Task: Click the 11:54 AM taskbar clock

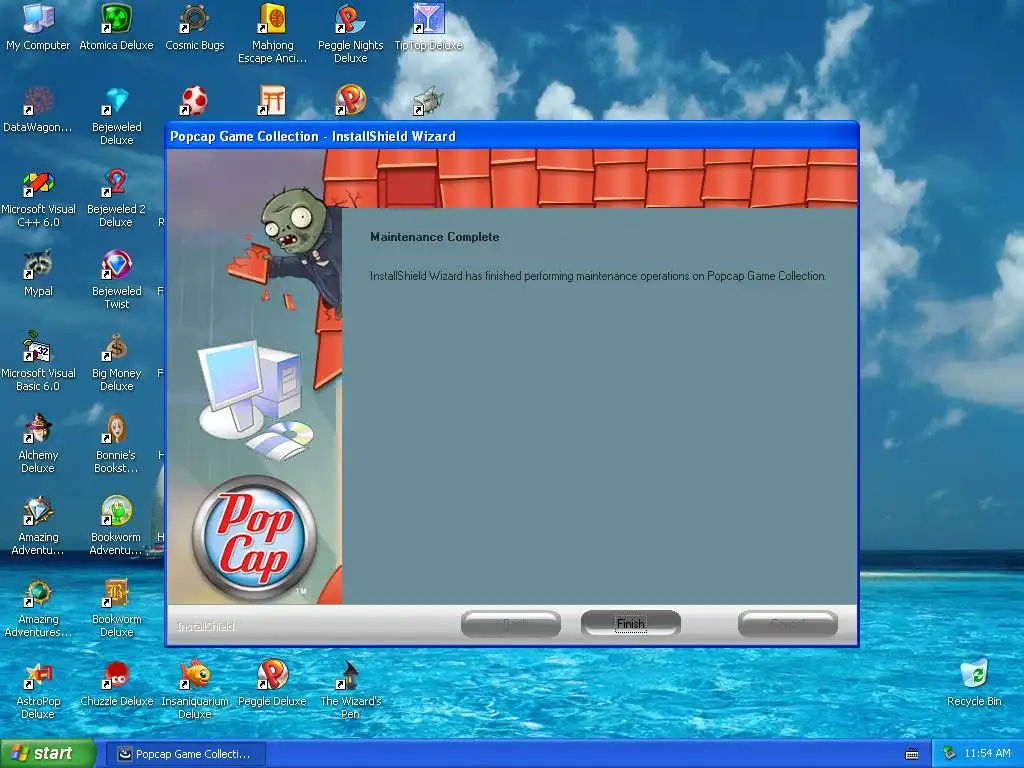Action: 987,754
